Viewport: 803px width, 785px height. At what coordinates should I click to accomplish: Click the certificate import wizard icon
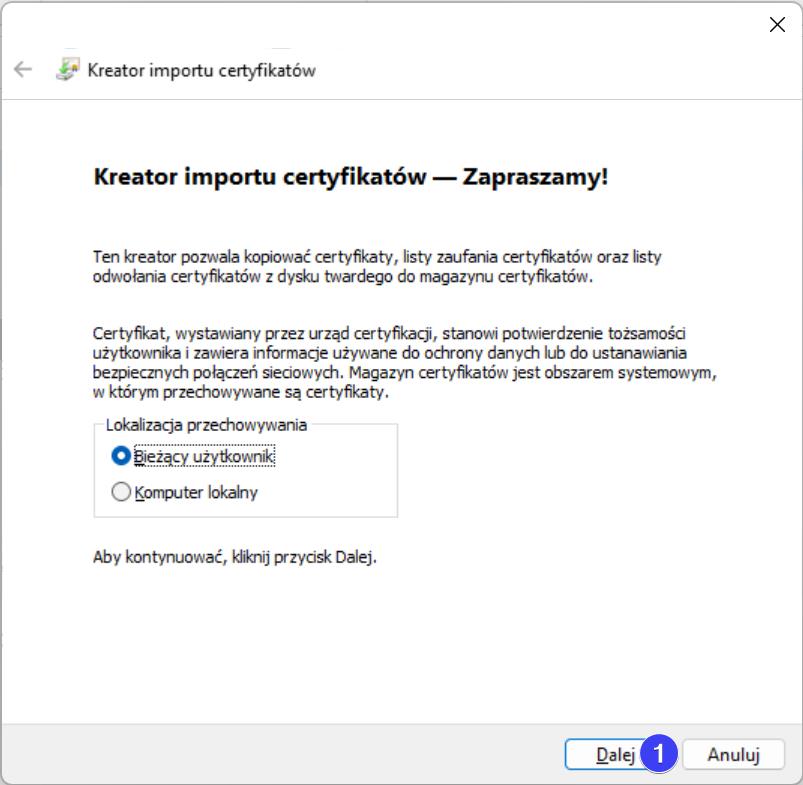(67, 70)
